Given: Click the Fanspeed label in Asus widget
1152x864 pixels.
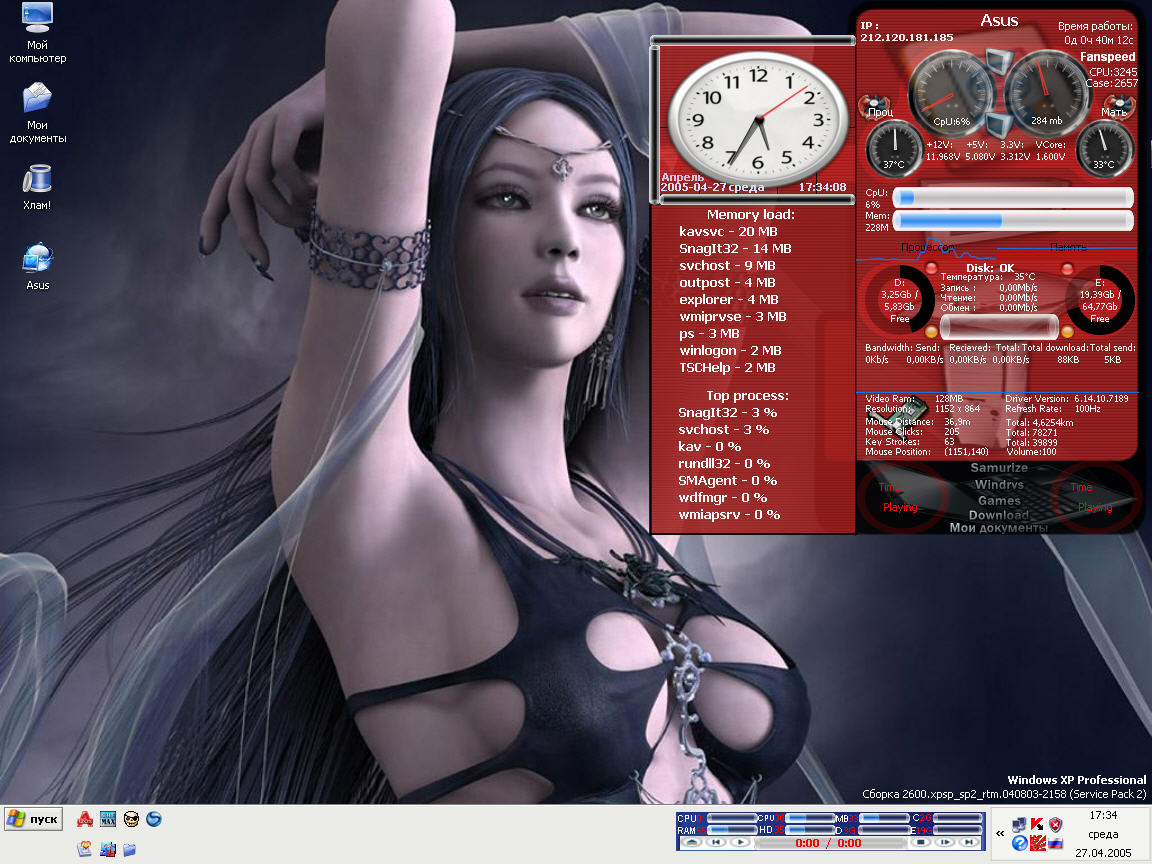Looking at the screenshot, I should click(x=1108, y=57).
